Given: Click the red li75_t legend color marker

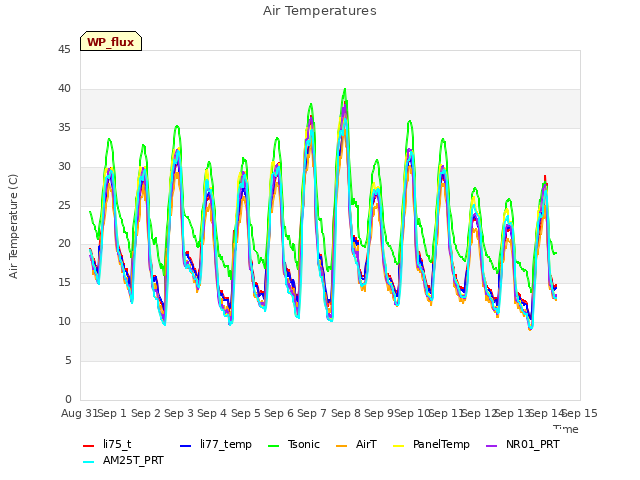Looking at the screenshot, I should pyautogui.click(x=89, y=445).
